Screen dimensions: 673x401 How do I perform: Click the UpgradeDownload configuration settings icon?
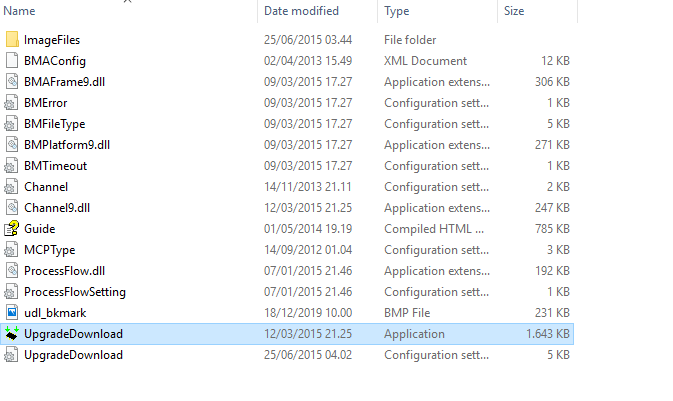pos(11,355)
